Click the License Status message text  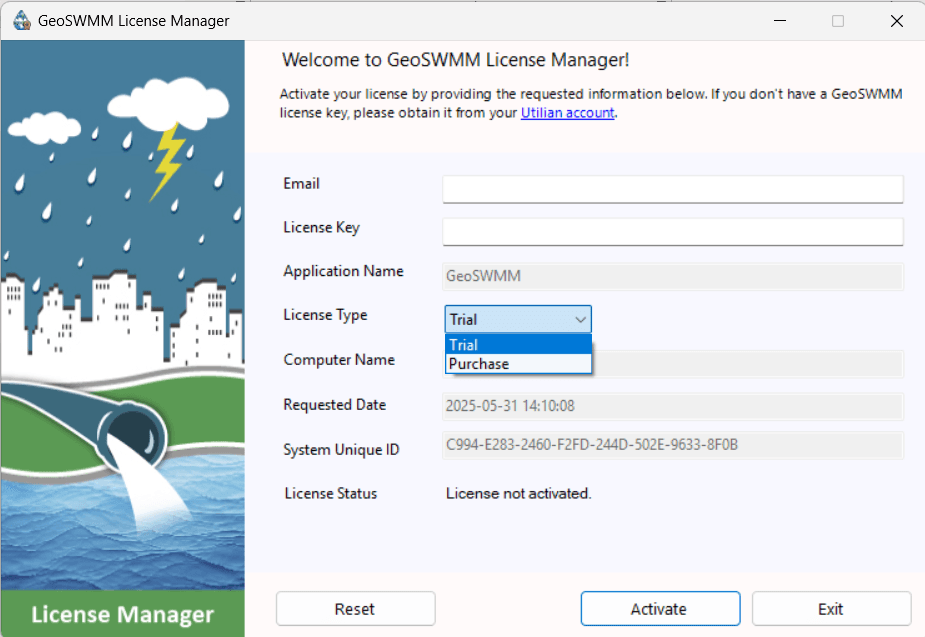[518, 493]
